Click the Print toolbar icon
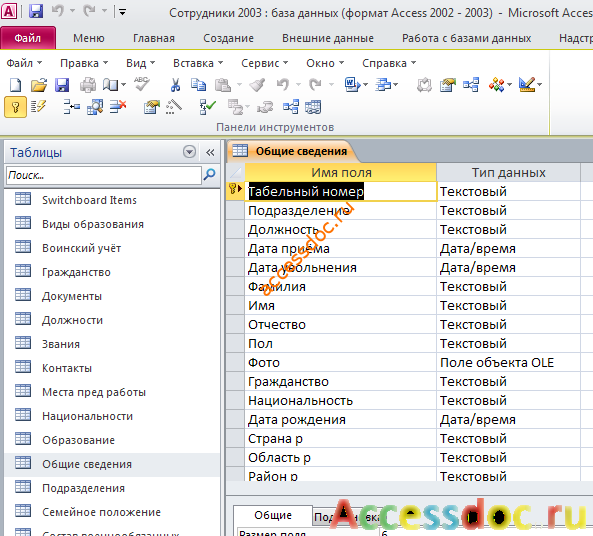The image size is (593, 536). point(87,85)
